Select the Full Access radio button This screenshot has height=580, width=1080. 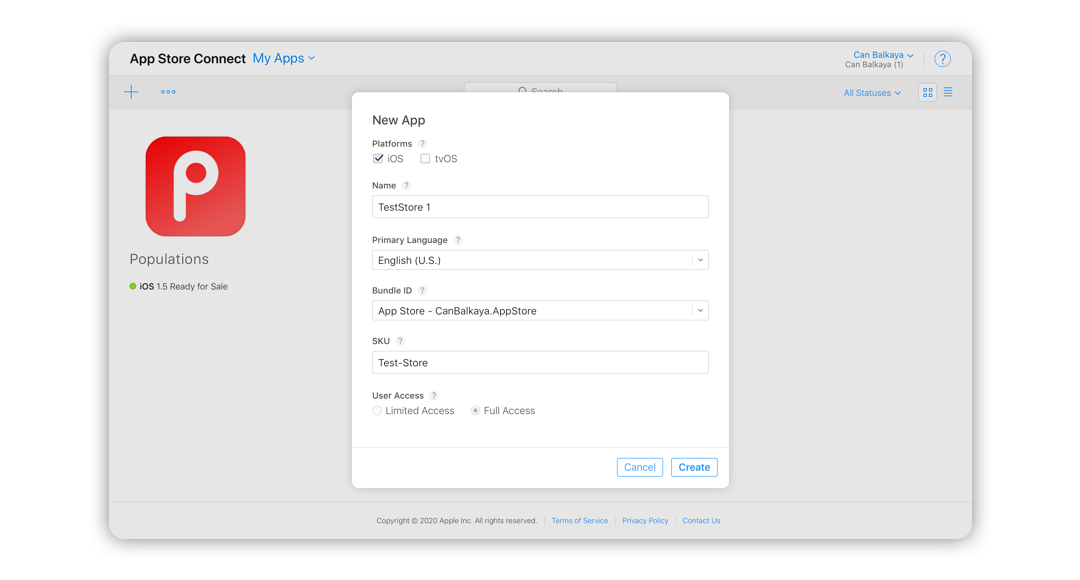tap(475, 411)
